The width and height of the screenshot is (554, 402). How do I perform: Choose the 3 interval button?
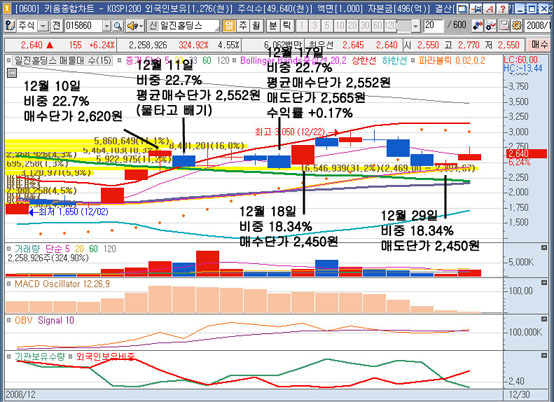coord(314,25)
